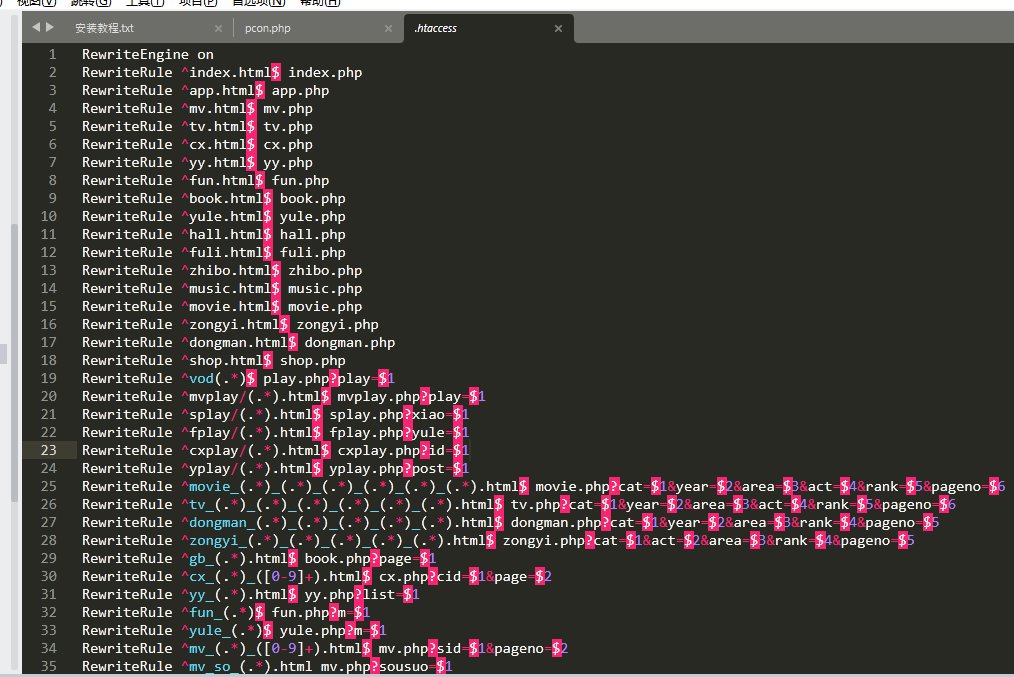This screenshot has width=1014, height=677.
Task: Click line number 35 in gutter
Action: pos(49,666)
